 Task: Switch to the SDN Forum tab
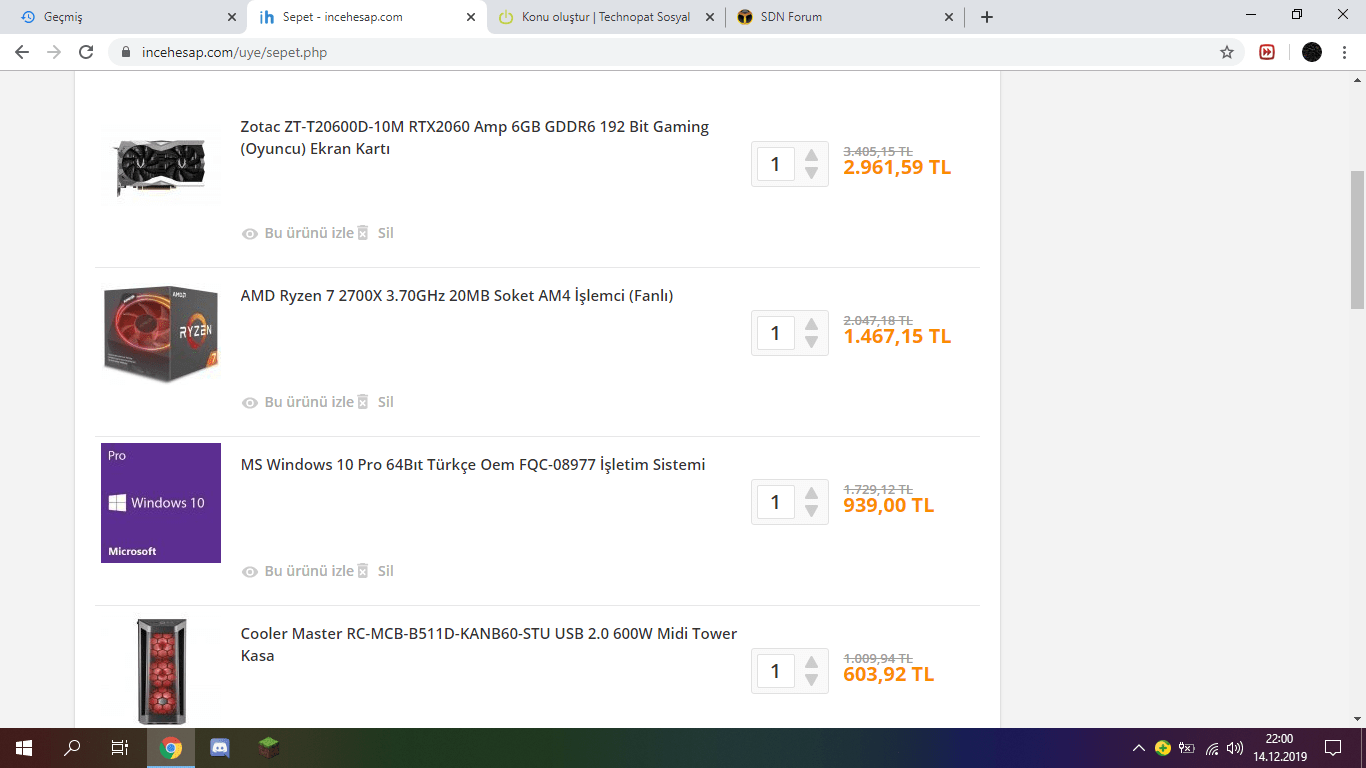coord(845,17)
